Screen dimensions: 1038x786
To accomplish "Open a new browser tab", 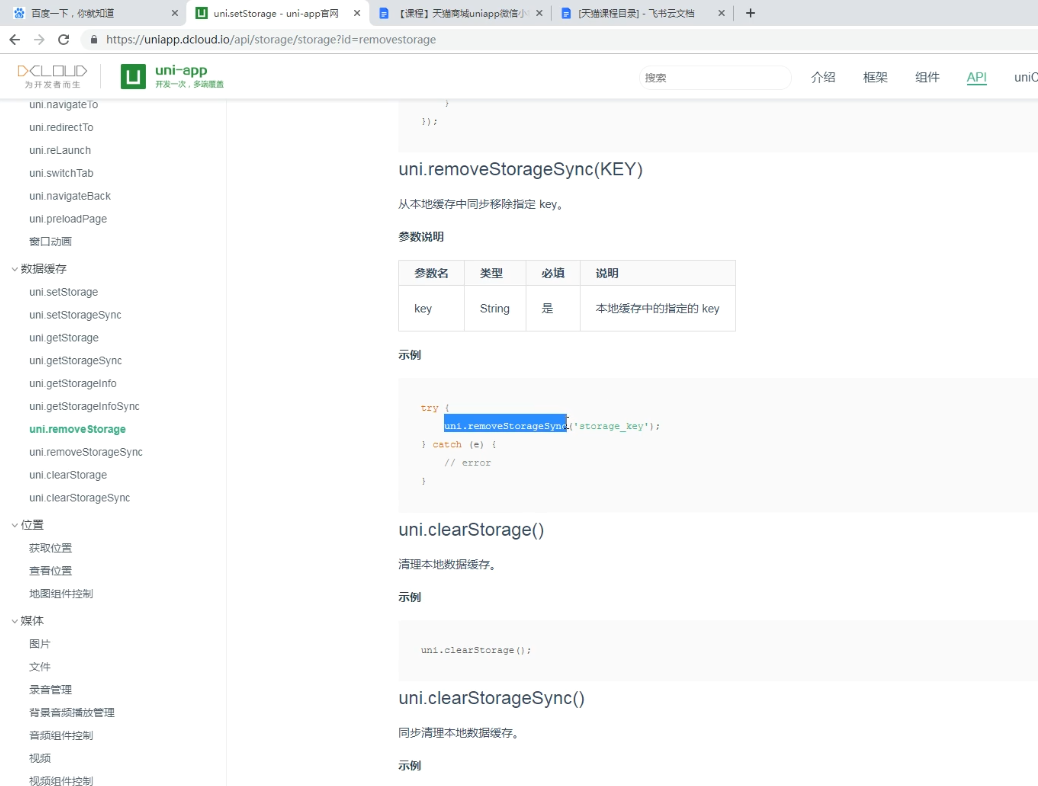I will [750, 13].
